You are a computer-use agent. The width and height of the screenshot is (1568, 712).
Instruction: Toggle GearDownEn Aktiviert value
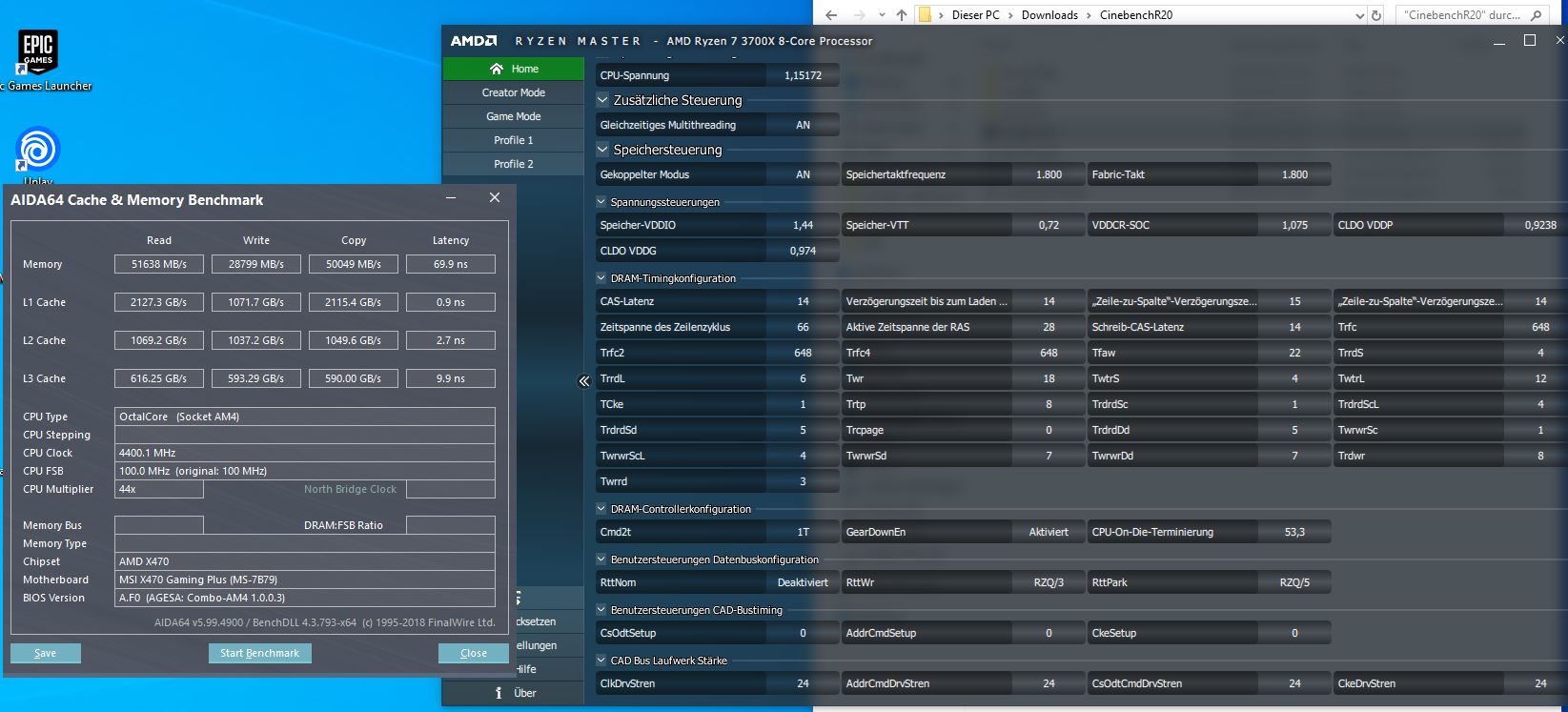point(1049,532)
